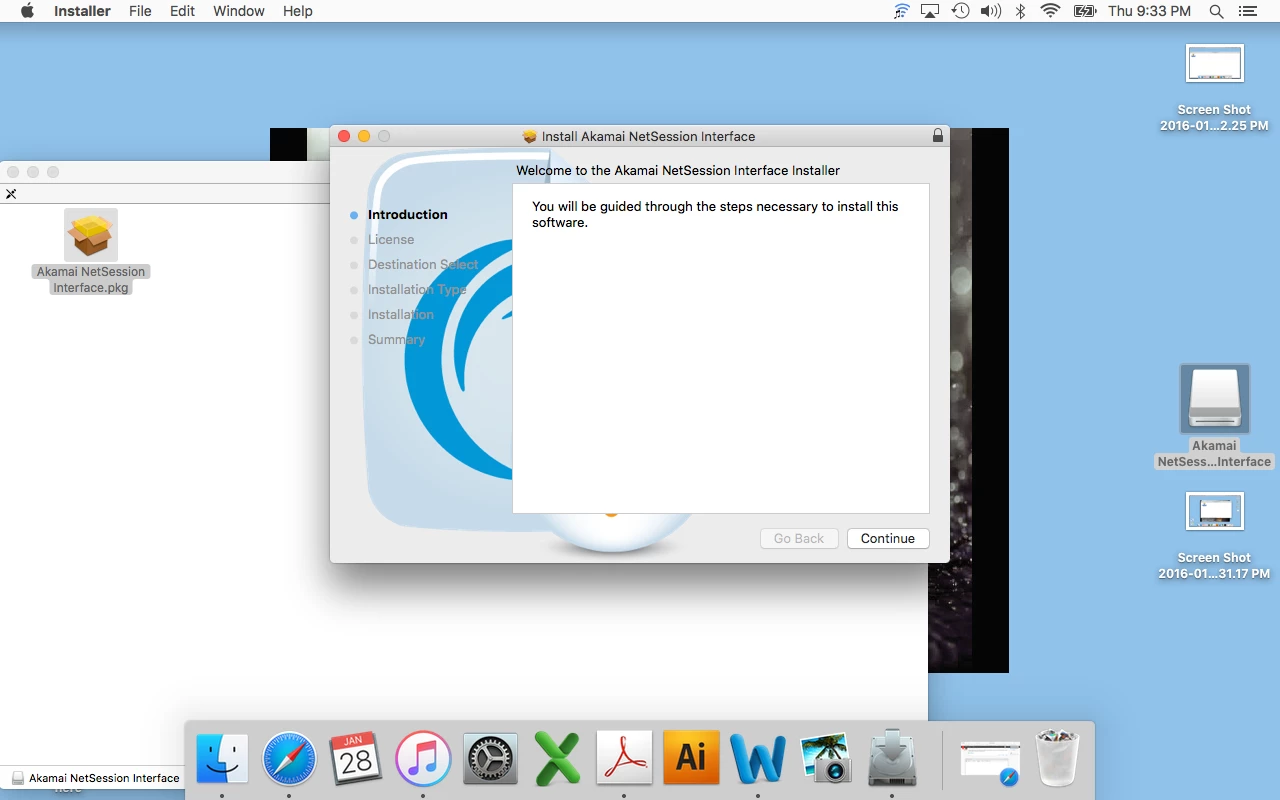Click the lock icon in installer title bar
Image resolution: width=1280 pixels, height=800 pixels.
937,135
